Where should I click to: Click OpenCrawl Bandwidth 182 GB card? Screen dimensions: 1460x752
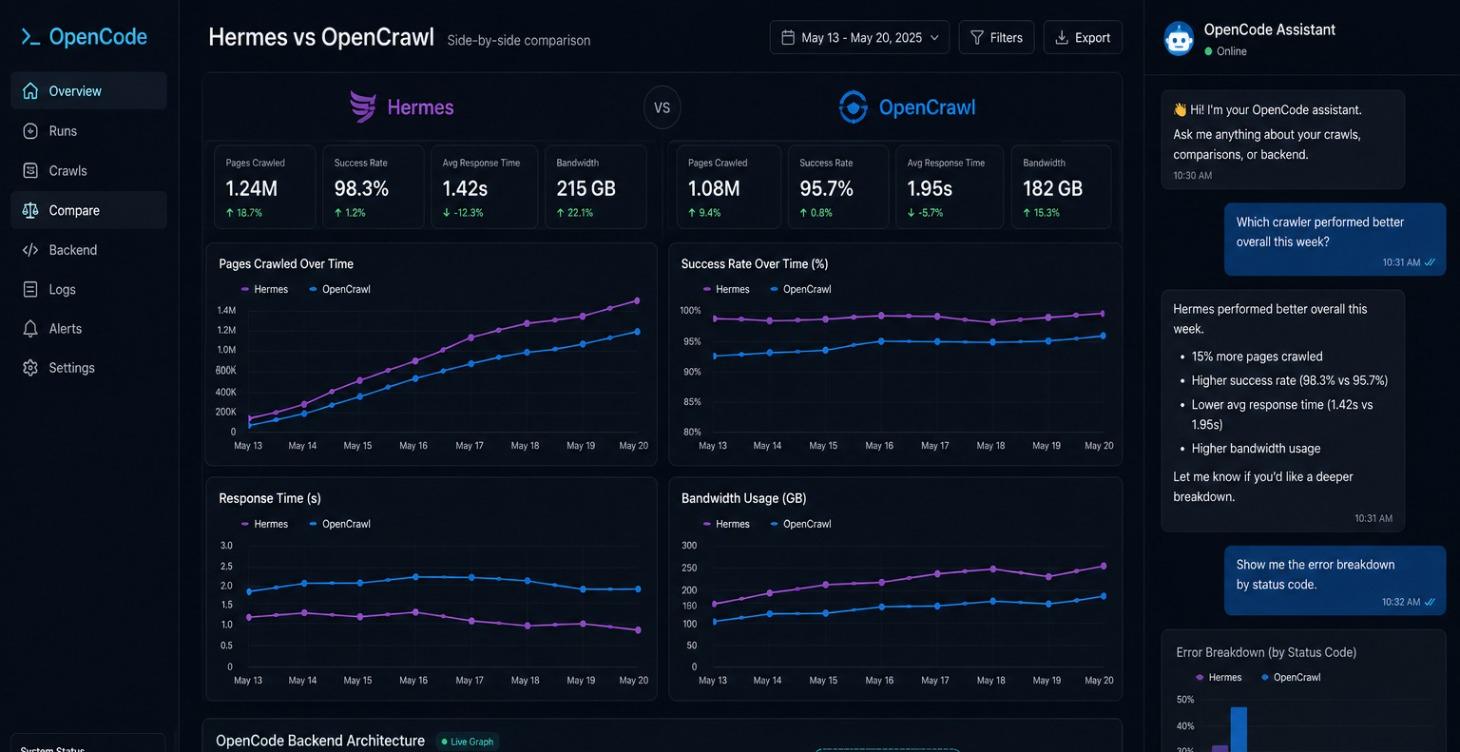[x=1061, y=187]
